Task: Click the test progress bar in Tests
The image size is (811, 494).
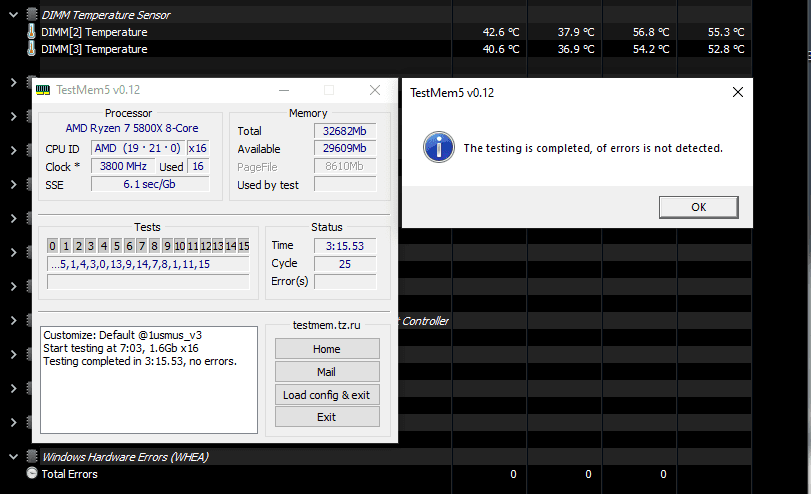Action: pyautogui.click(x=148, y=282)
